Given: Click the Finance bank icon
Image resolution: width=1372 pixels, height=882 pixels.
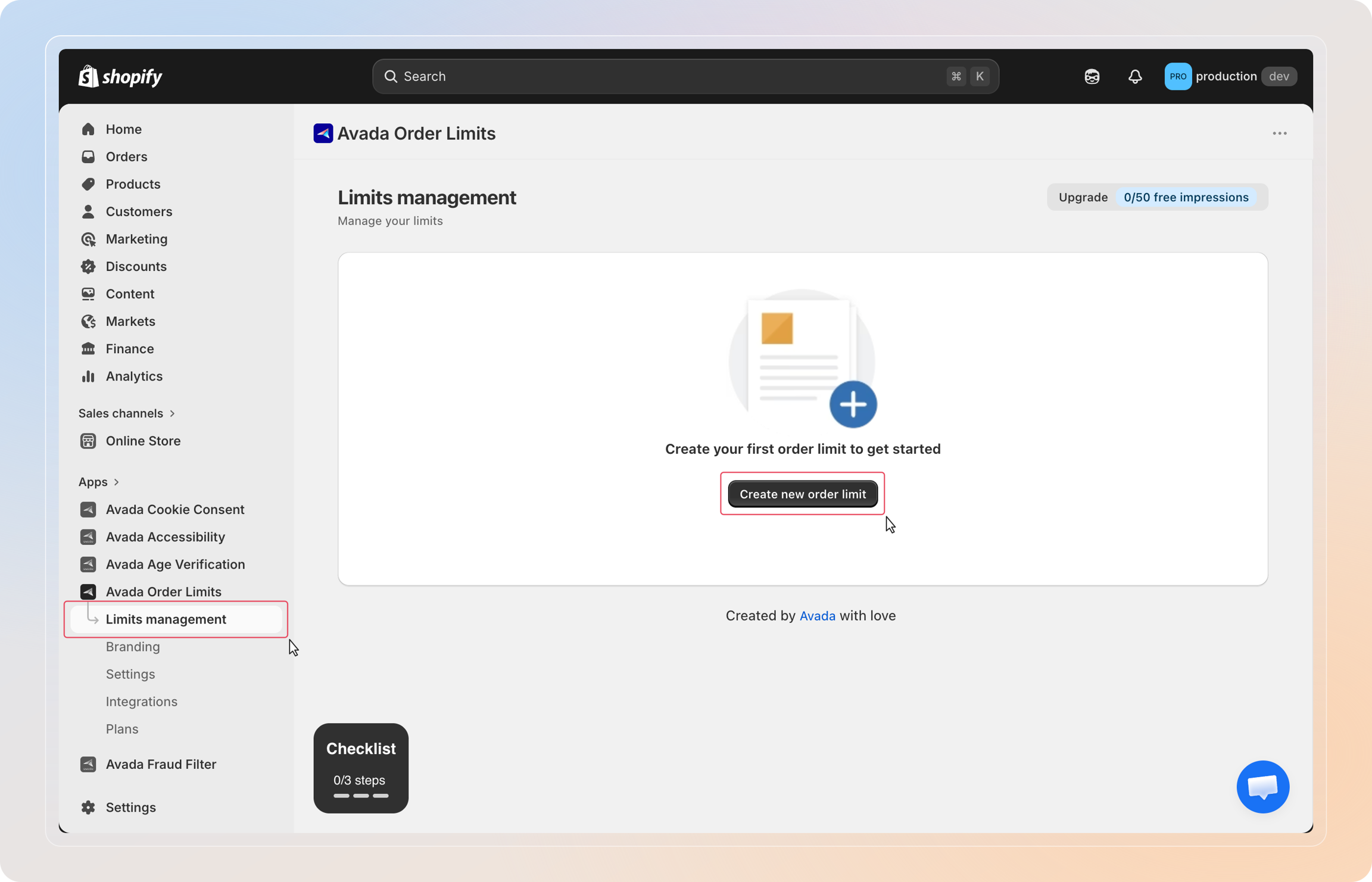Looking at the screenshot, I should pyautogui.click(x=88, y=348).
